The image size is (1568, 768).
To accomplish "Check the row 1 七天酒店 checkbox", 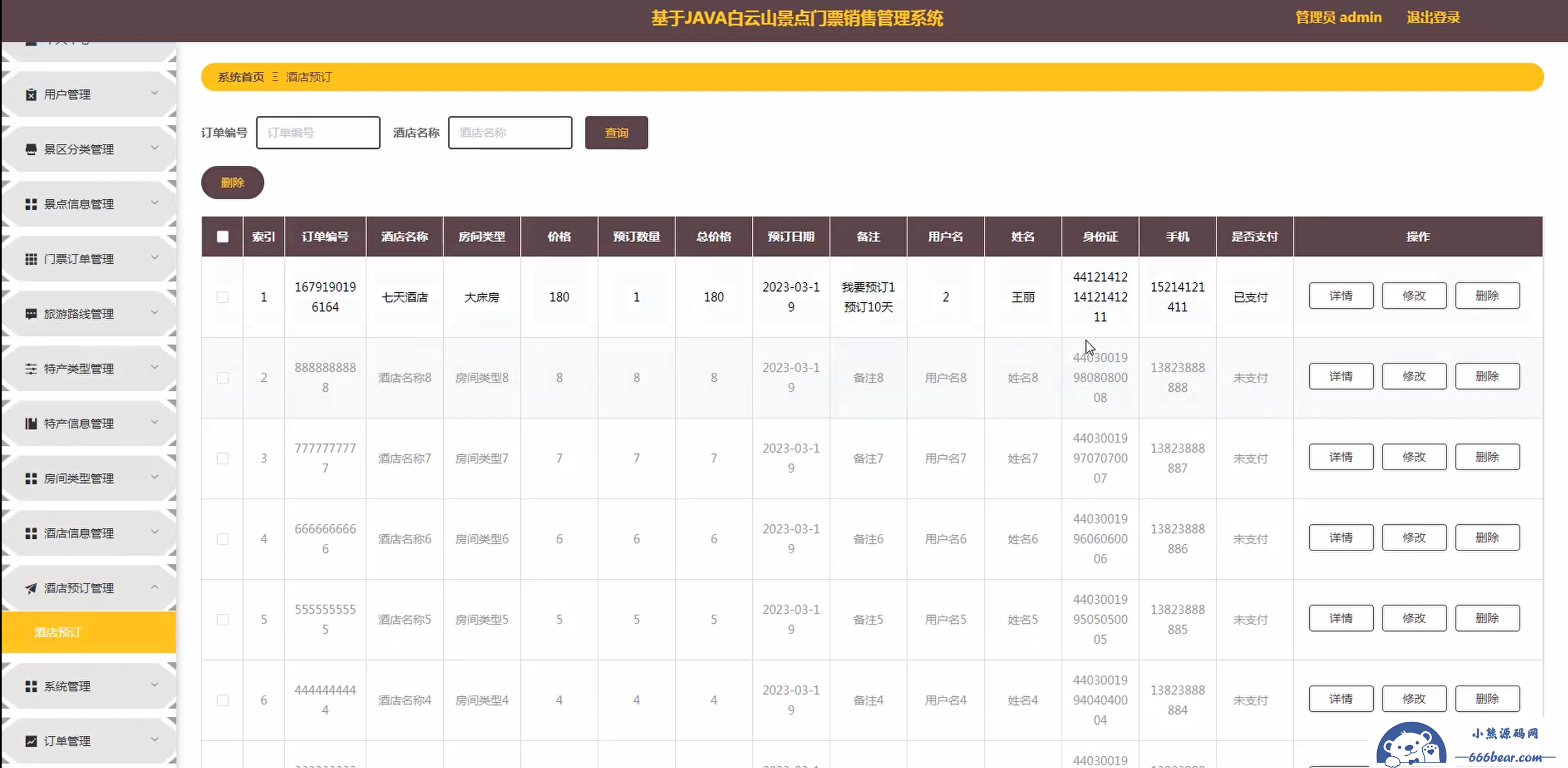I will coord(223,297).
